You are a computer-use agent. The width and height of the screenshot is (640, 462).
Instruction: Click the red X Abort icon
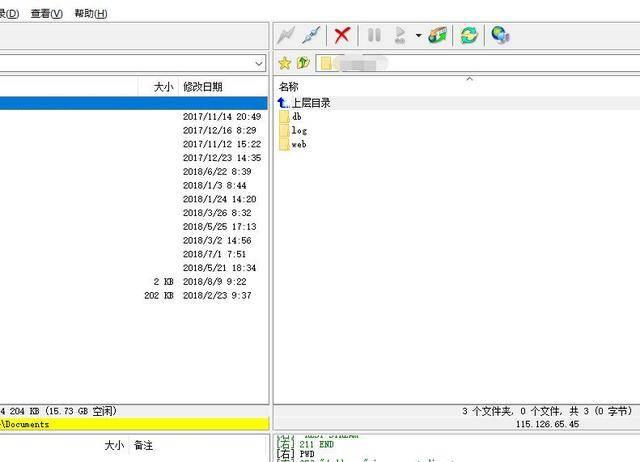tap(342, 35)
